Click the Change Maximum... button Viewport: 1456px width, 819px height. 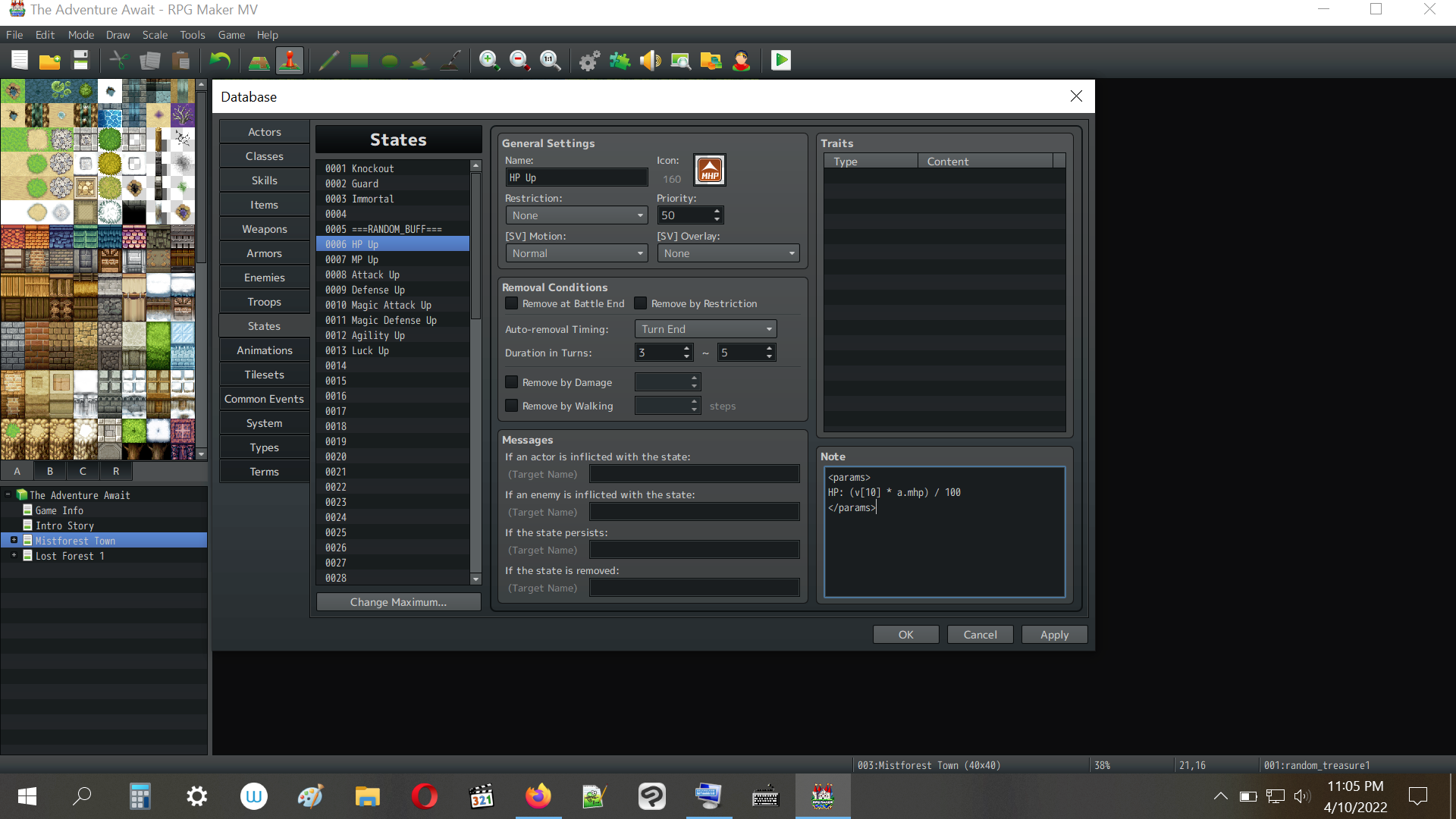click(x=398, y=602)
